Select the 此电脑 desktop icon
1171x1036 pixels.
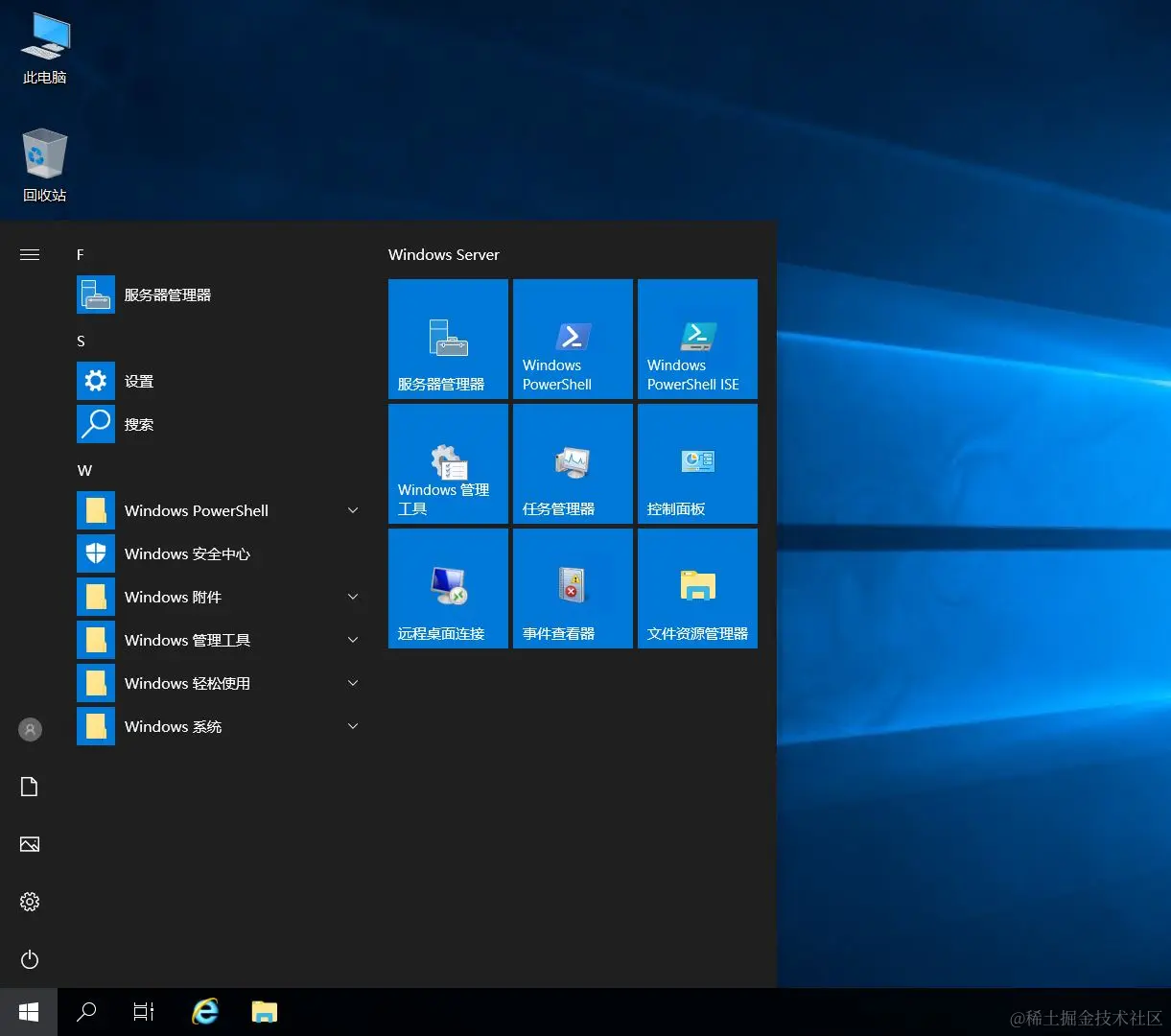45,49
